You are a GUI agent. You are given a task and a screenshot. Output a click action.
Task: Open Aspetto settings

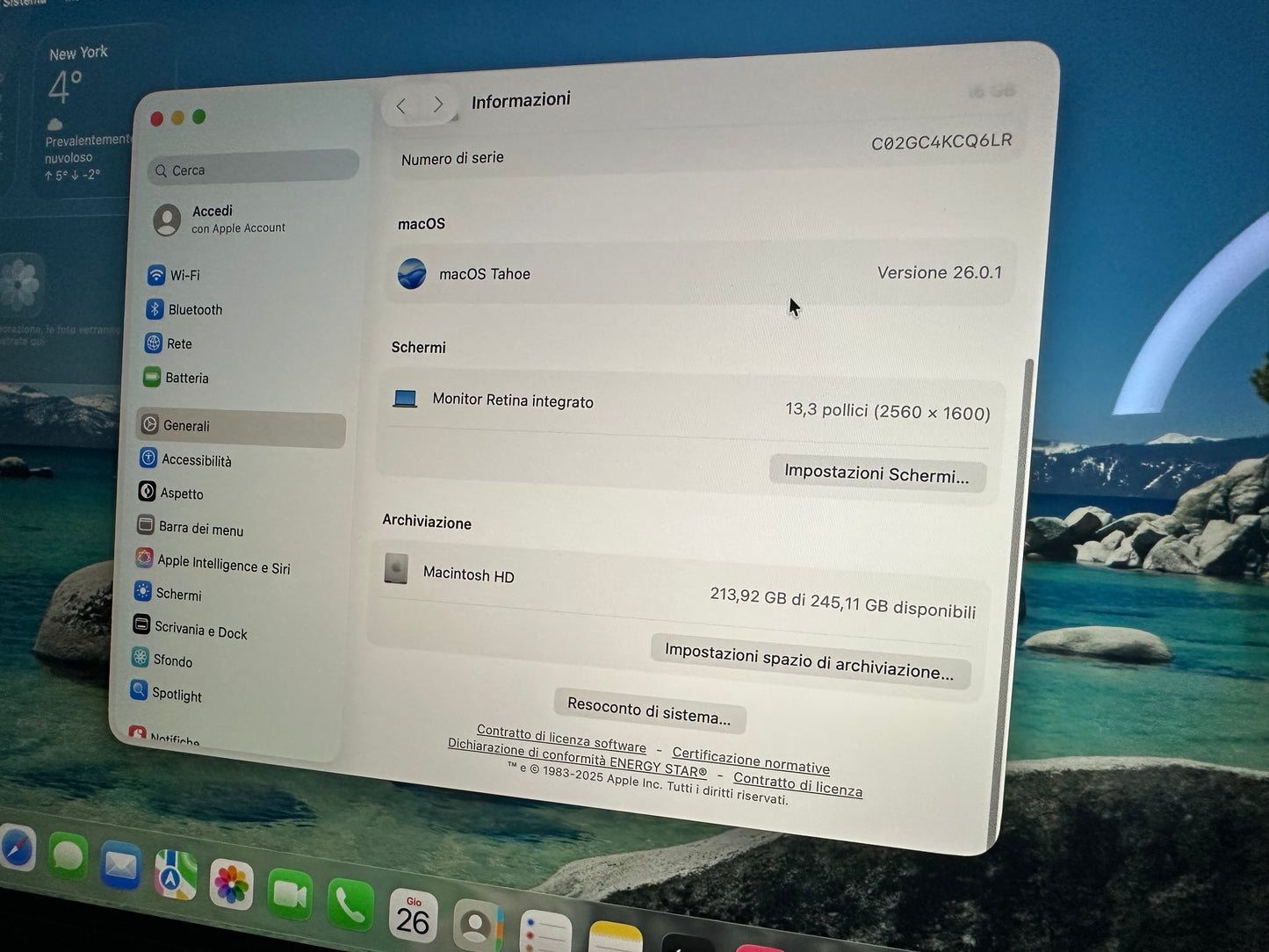click(183, 493)
